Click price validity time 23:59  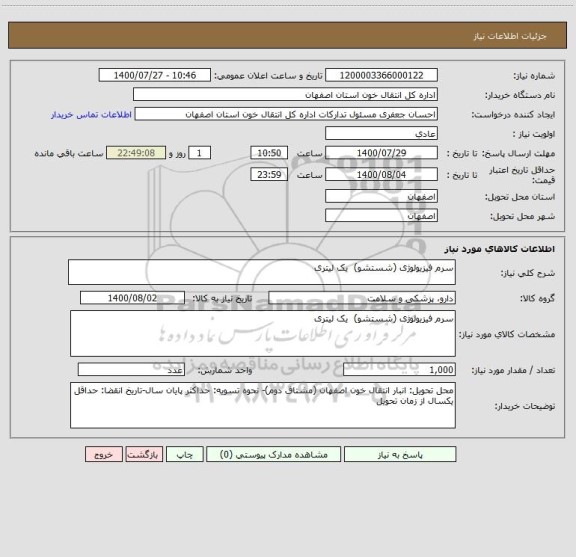(269, 175)
